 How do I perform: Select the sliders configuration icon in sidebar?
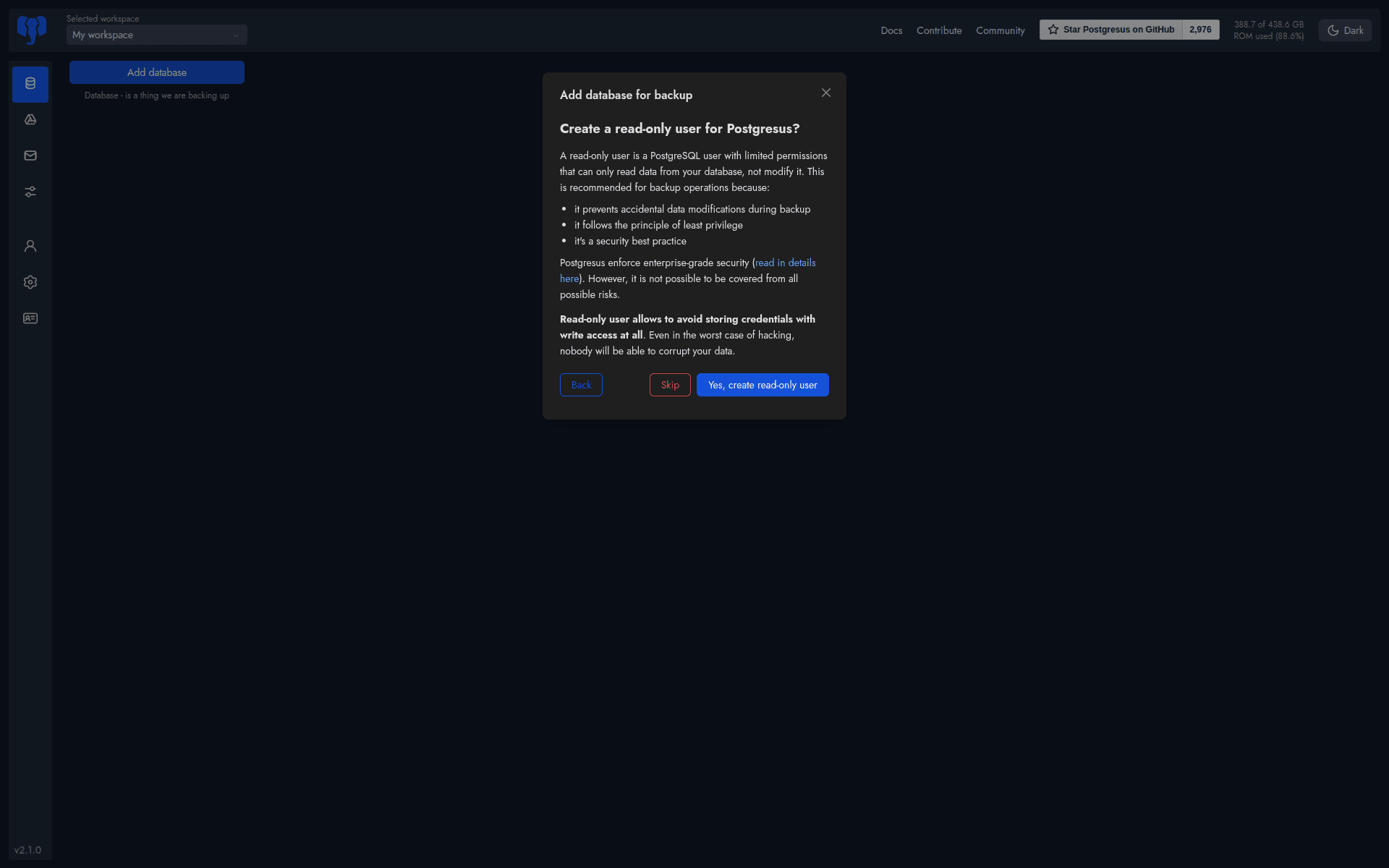pos(30,191)
